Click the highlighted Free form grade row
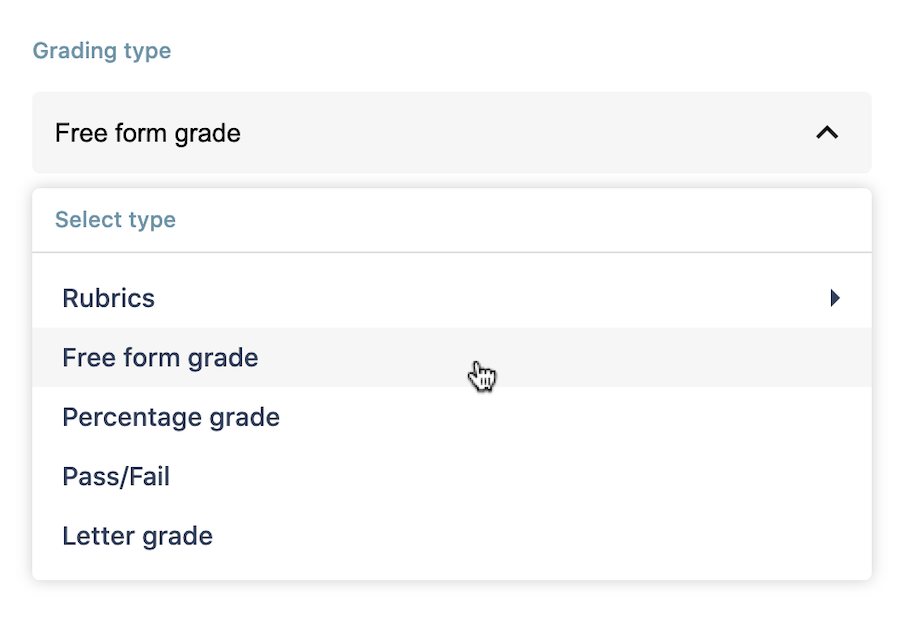 click(x=451, y=357)
